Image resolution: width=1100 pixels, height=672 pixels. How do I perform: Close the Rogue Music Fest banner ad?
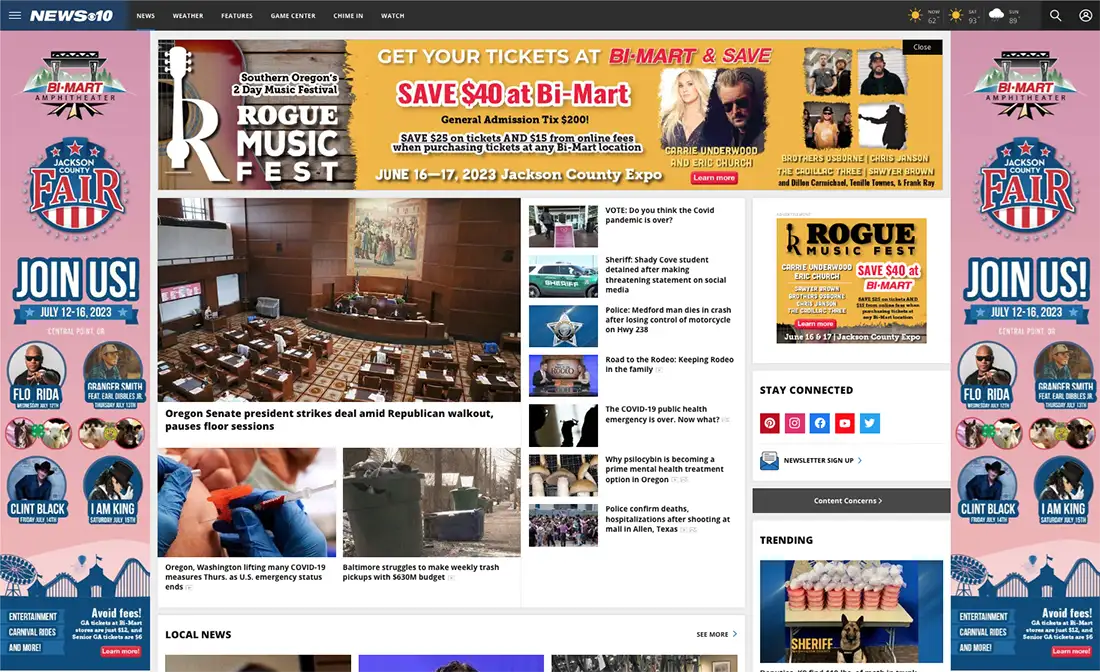click(922, 47)
